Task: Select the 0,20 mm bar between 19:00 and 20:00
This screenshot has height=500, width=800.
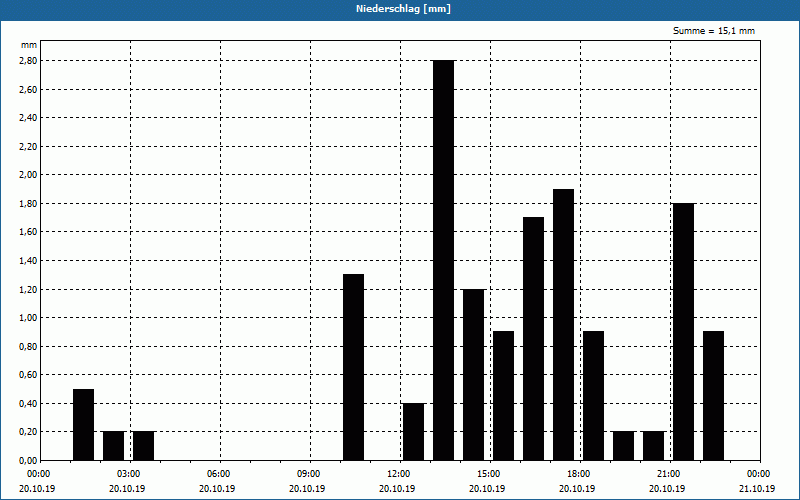Action: pos(623,446)
